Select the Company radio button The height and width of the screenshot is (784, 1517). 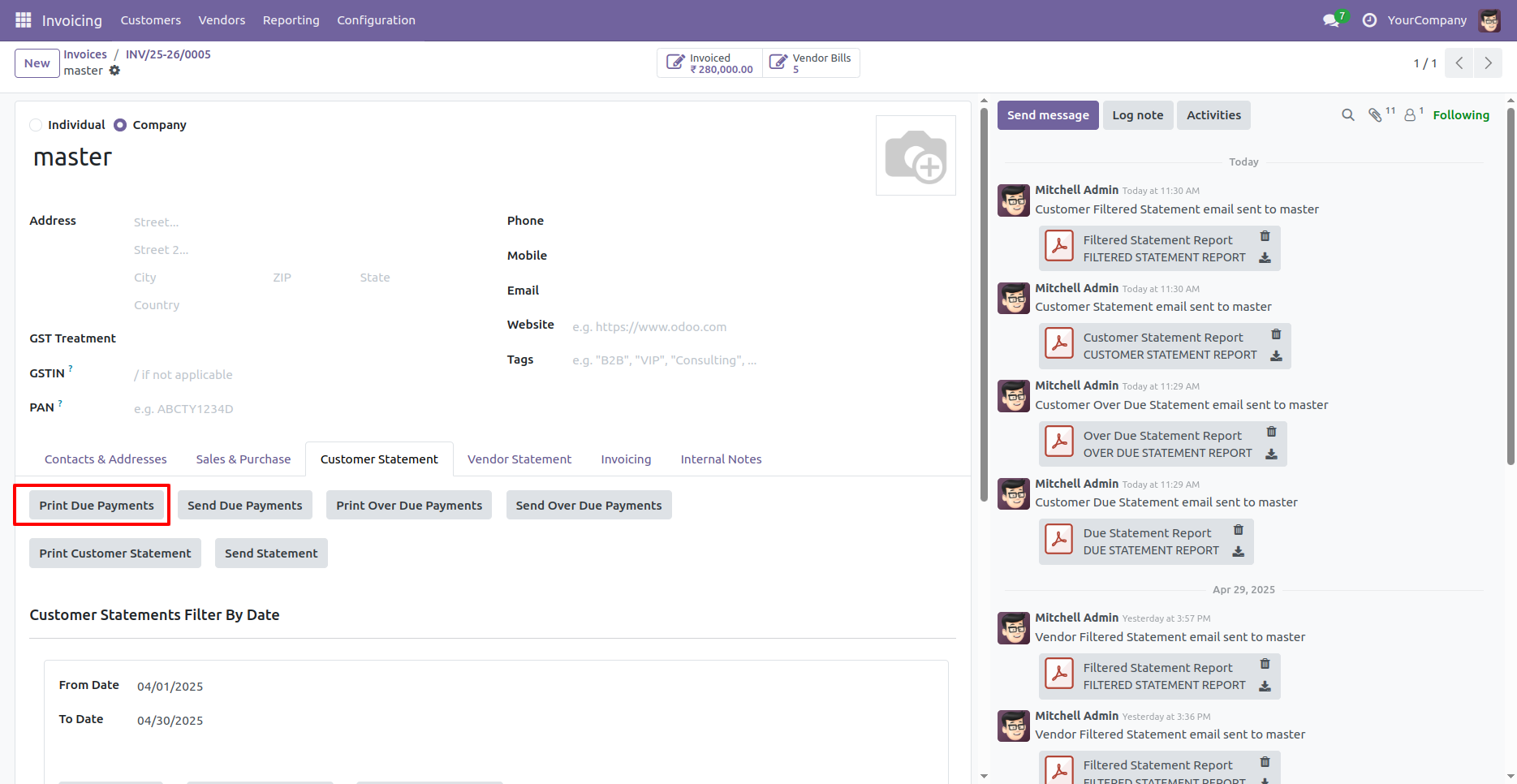pos(120,124)
